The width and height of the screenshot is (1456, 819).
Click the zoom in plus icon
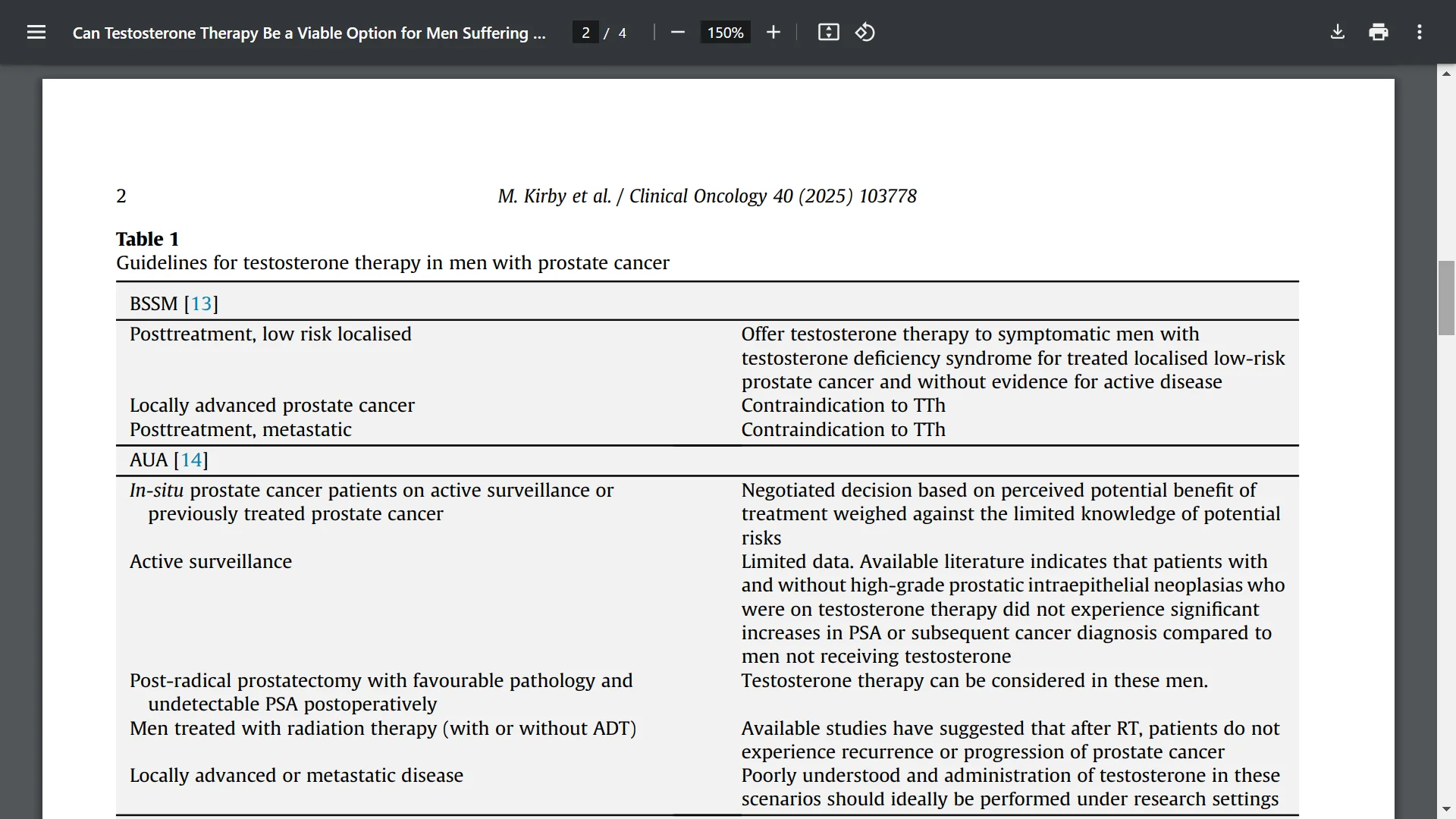pos(773,33)
